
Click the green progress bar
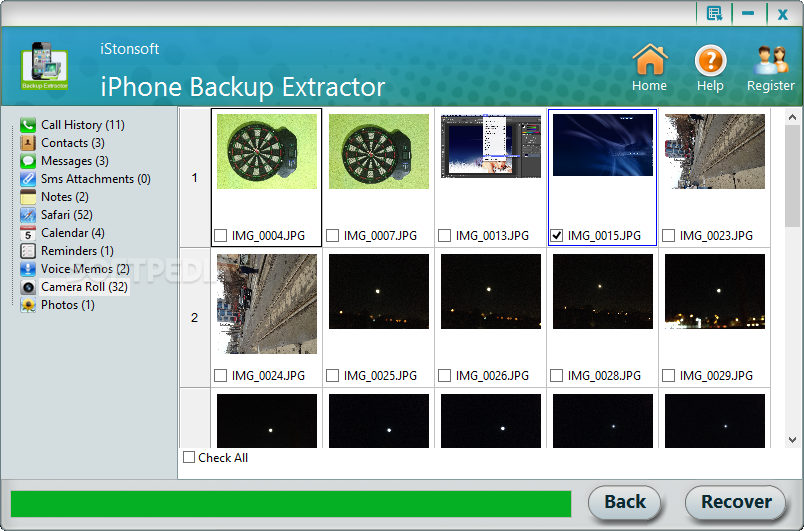291,504
